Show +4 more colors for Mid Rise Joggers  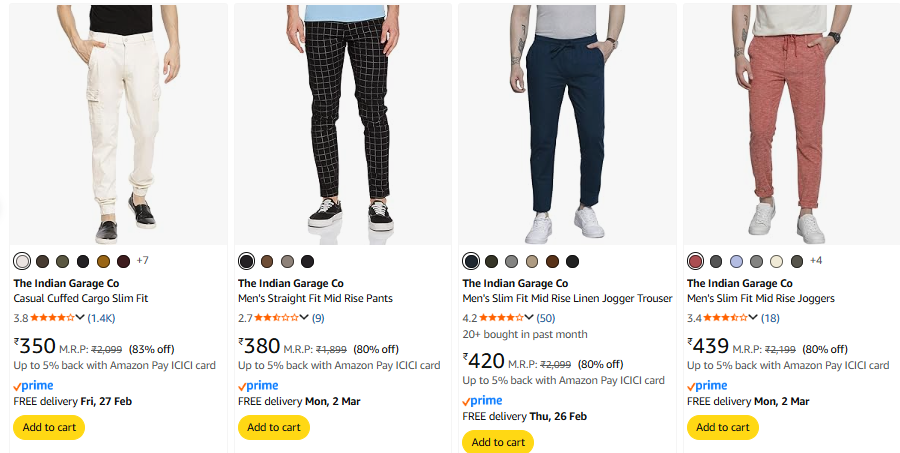[x=816, y=261]
